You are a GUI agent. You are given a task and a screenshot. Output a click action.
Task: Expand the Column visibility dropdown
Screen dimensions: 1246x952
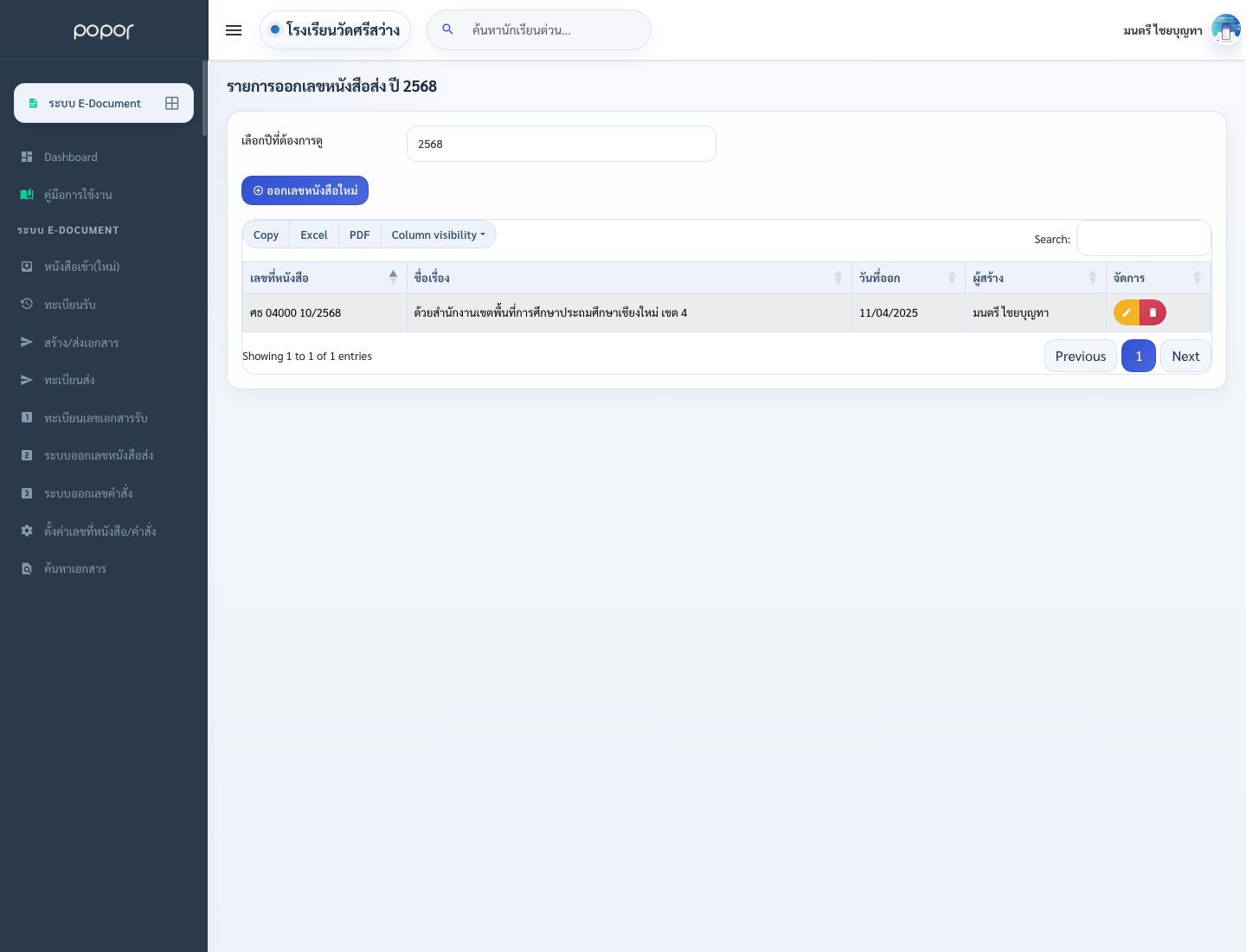coord(438,235)
